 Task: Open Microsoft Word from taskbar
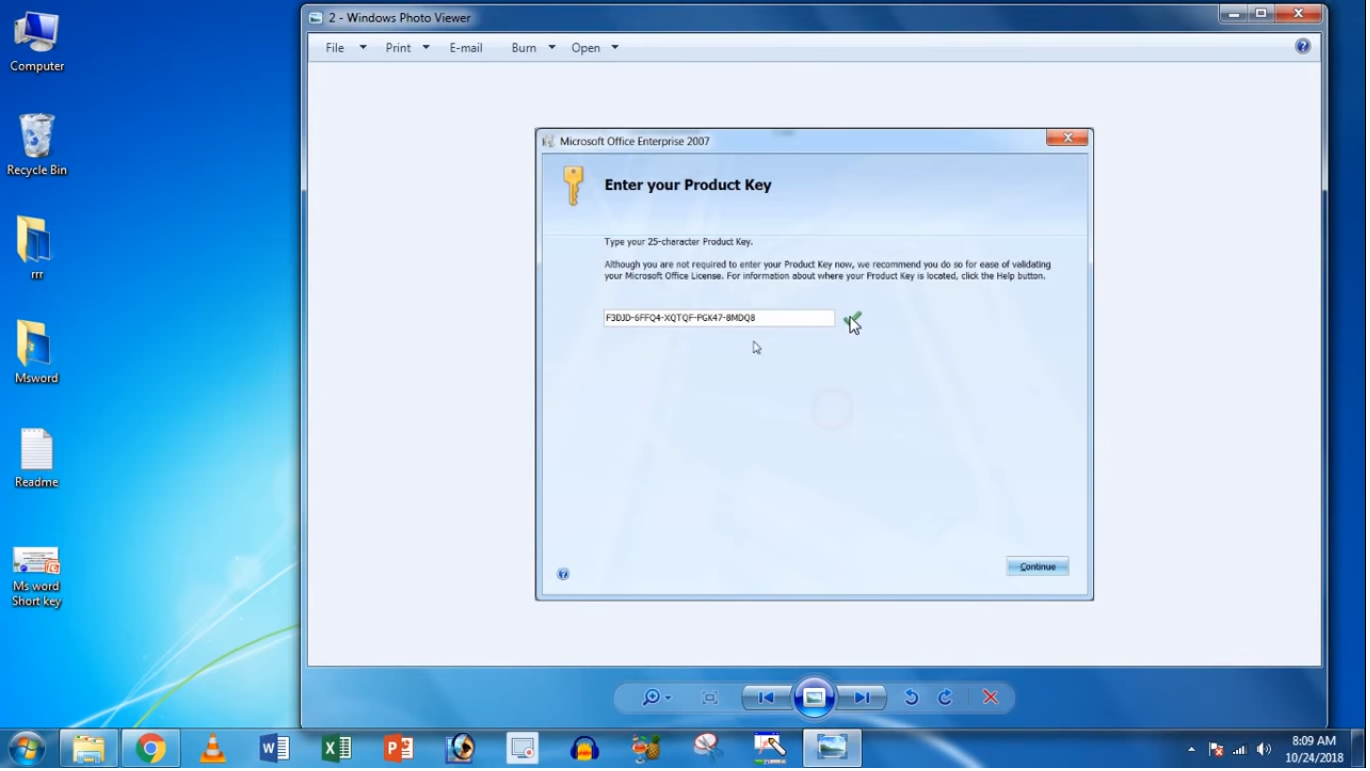274,748
